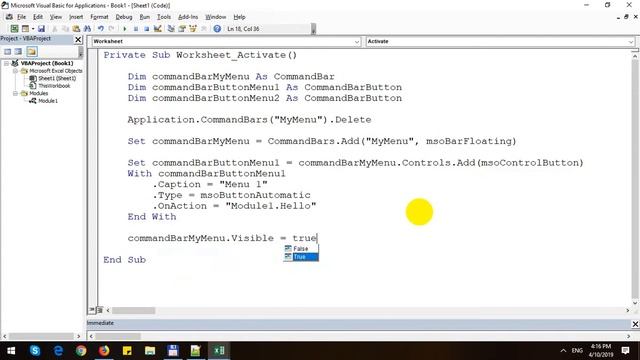This screenshot has height=360, width=640.
Task: Open the Tools menu
Action: point(164,17)
